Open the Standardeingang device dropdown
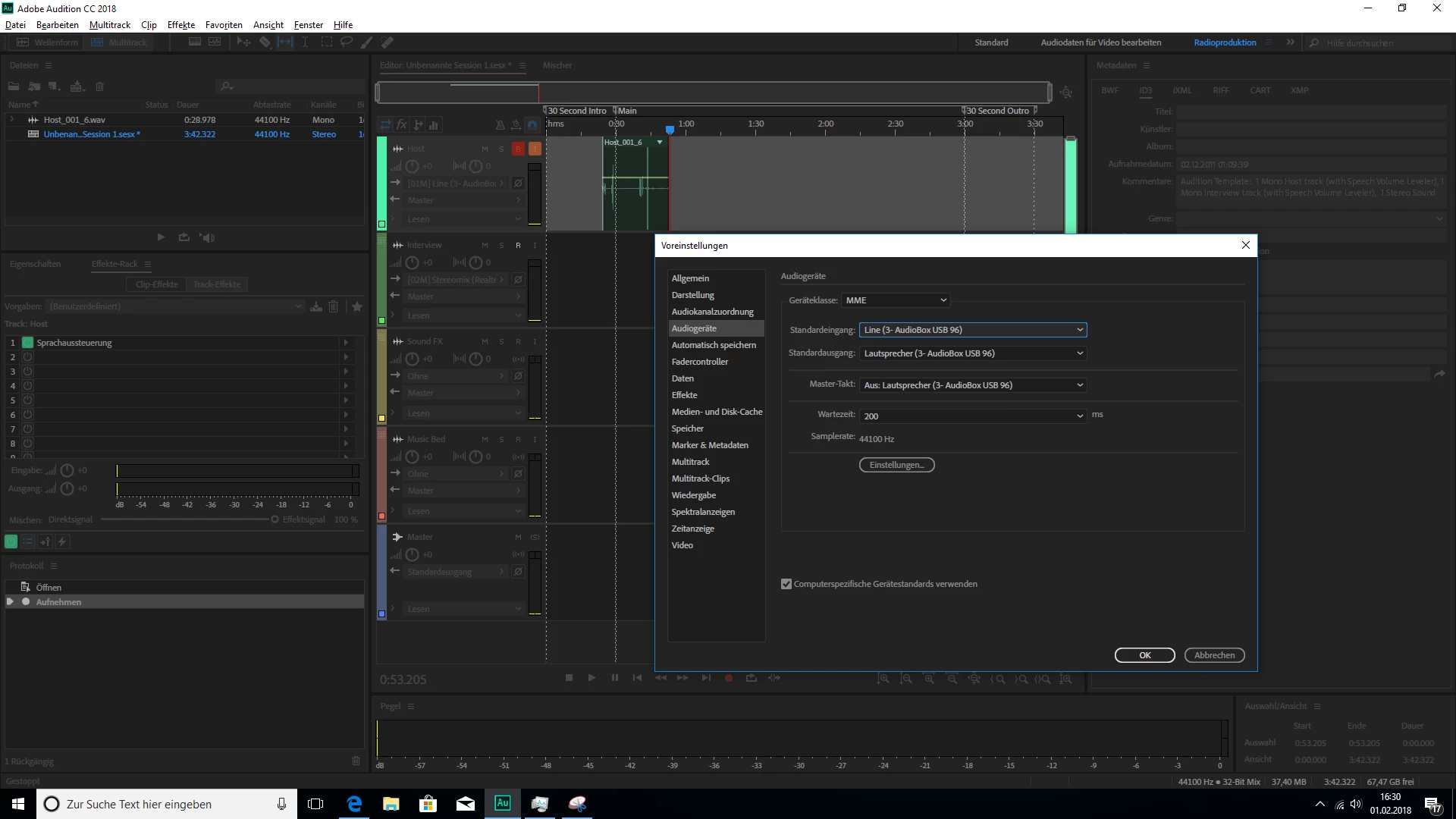1456x819 pixels. tap(973, 330)
